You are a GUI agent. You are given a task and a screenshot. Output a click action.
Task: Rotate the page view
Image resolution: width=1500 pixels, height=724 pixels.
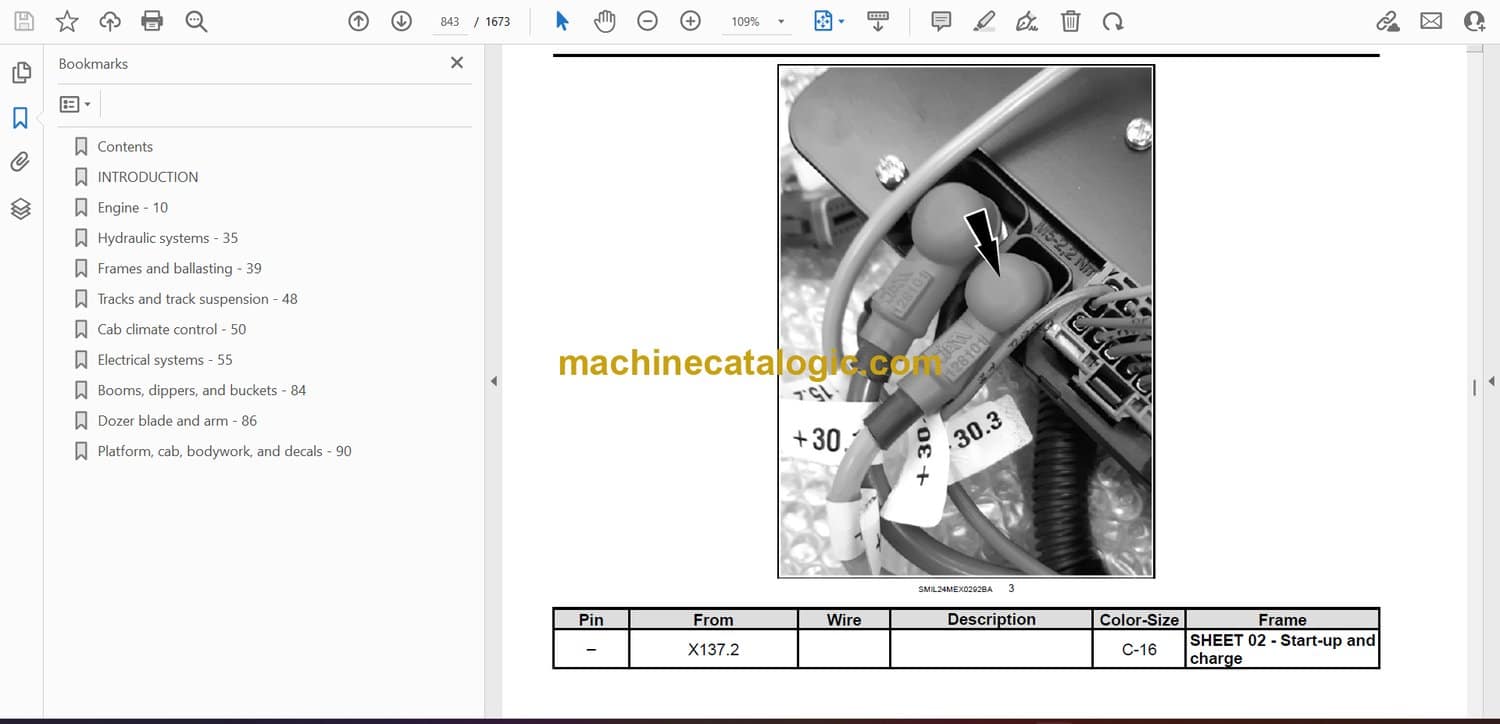pos(1113,21)
